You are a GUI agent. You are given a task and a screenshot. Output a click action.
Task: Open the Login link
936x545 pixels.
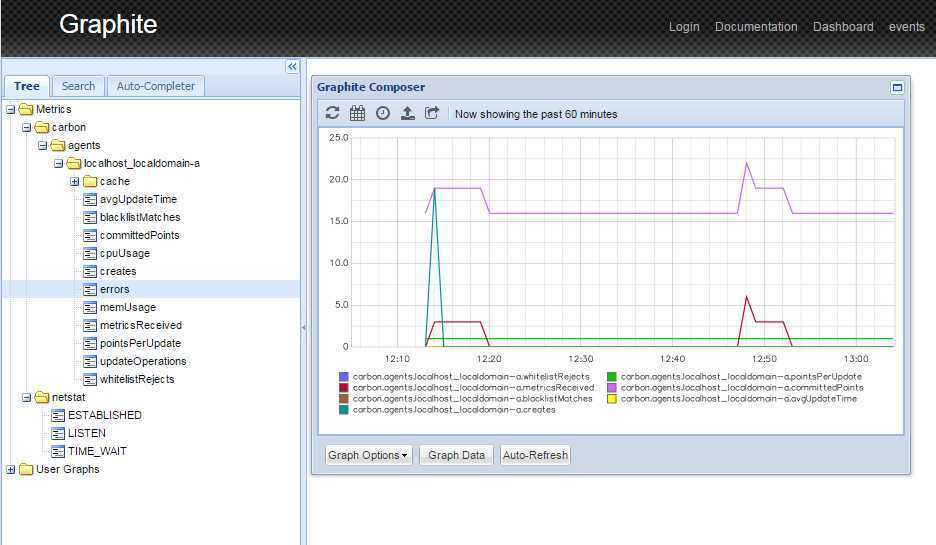(684, 27)
